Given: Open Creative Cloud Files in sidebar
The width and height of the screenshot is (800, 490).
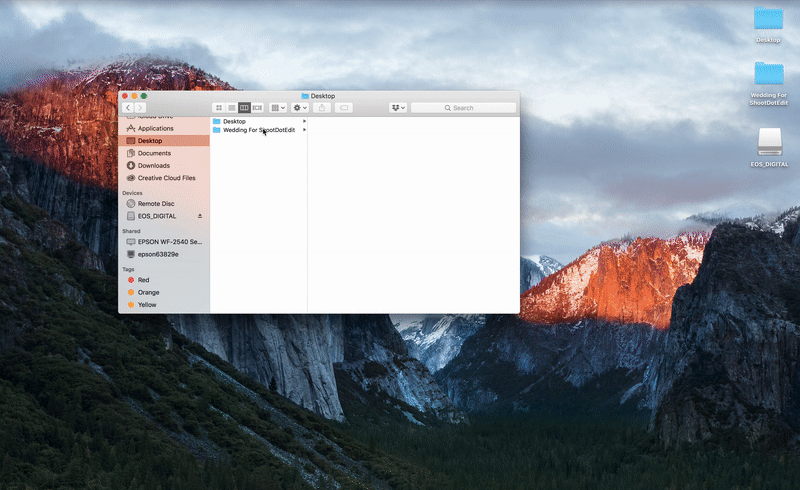Looking at the screenshot, I should click(166, 178).
